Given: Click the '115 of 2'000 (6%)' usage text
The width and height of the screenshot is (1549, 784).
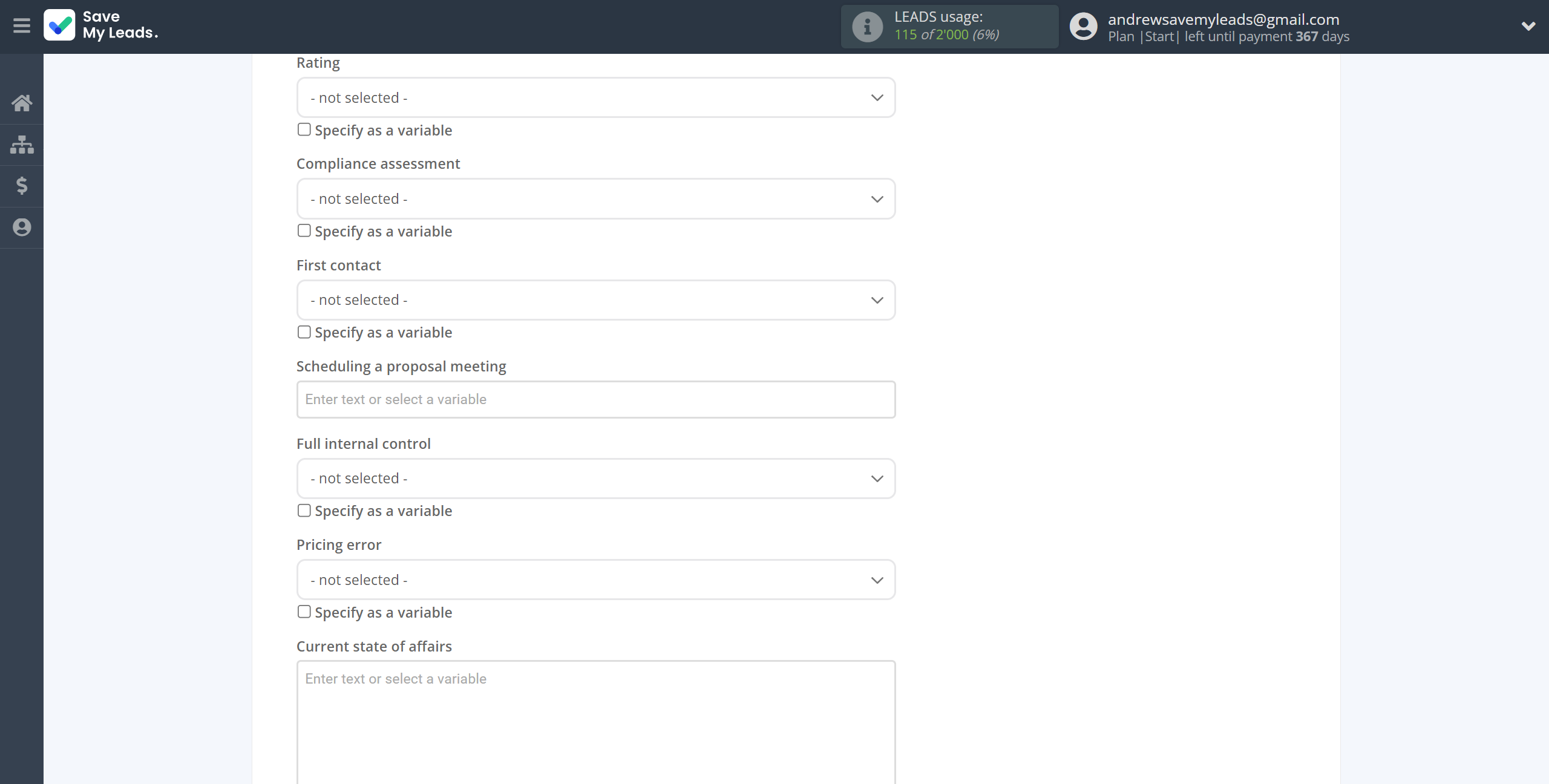Looking at the screenshot, I should pyautogui.click(x=947, y=35).
